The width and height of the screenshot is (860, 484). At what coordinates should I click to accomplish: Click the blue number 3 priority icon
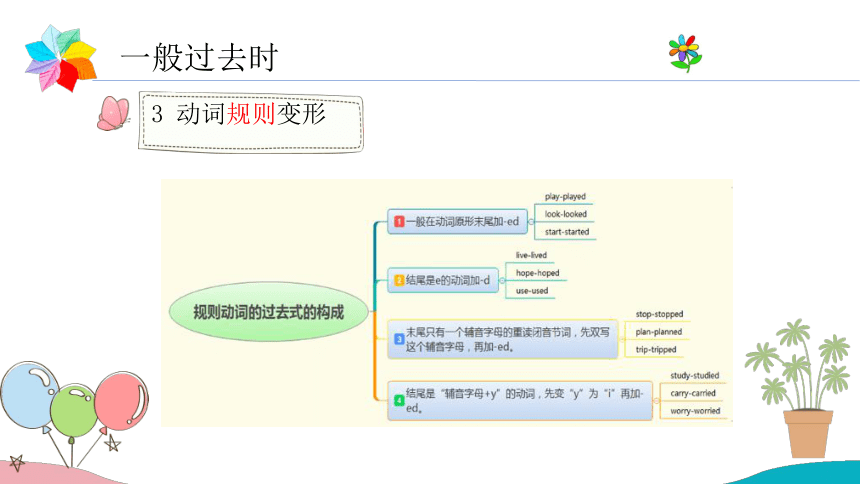[399, 339]
